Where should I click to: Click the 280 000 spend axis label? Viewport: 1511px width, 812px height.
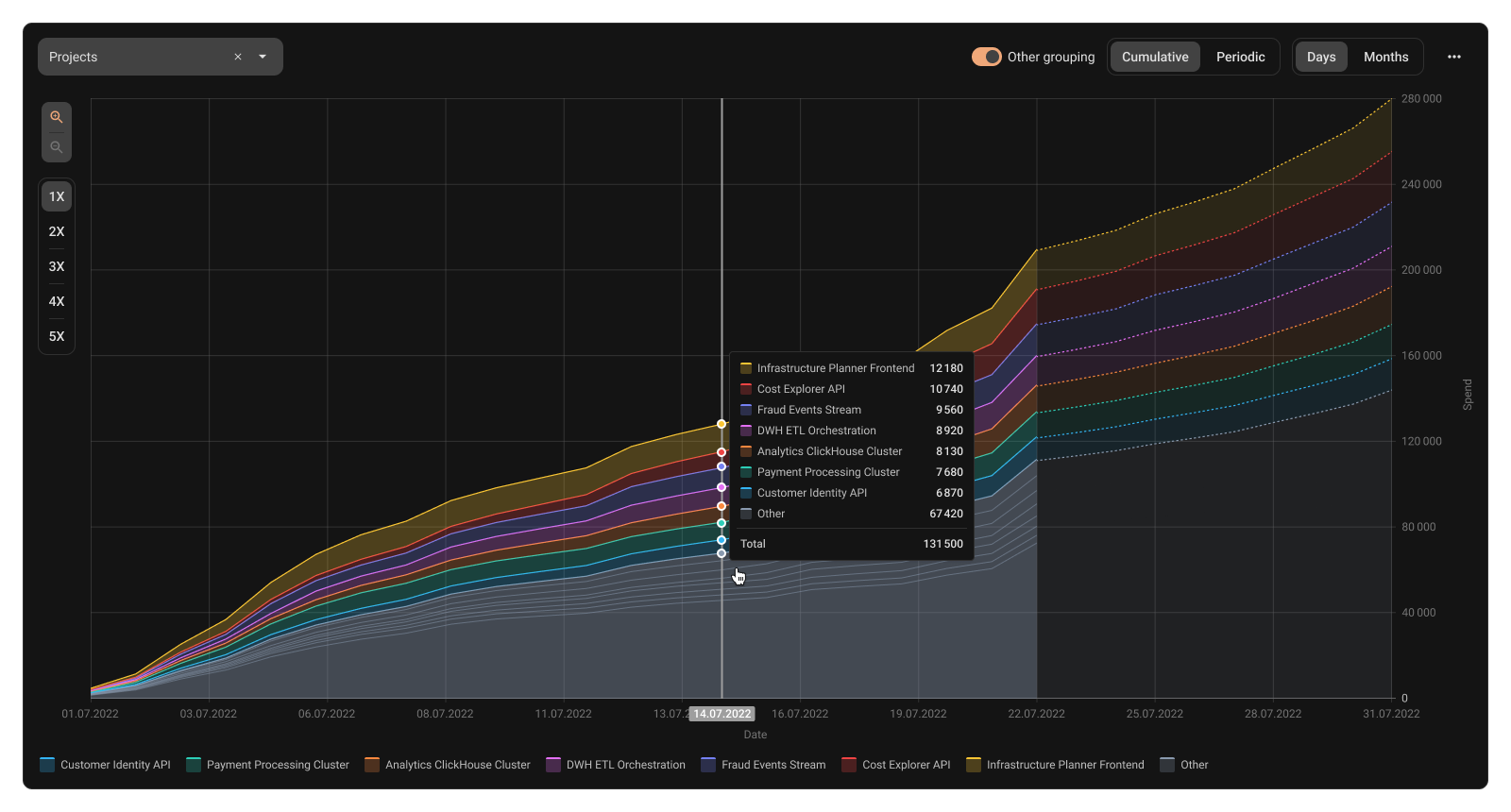click(x=1421, y=99)
